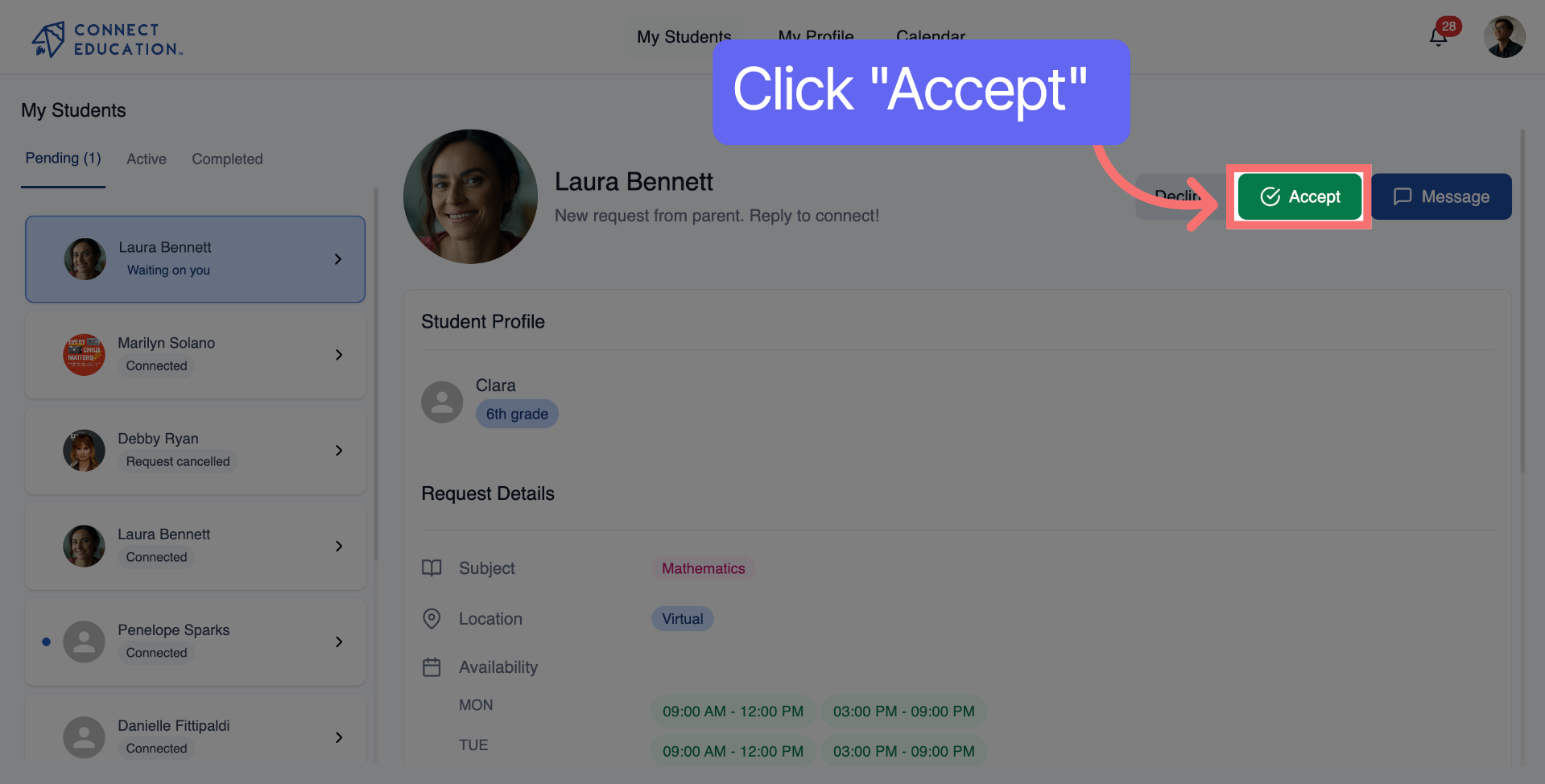Click the Message button
Screen dimensions: 1545x784
1441,196
